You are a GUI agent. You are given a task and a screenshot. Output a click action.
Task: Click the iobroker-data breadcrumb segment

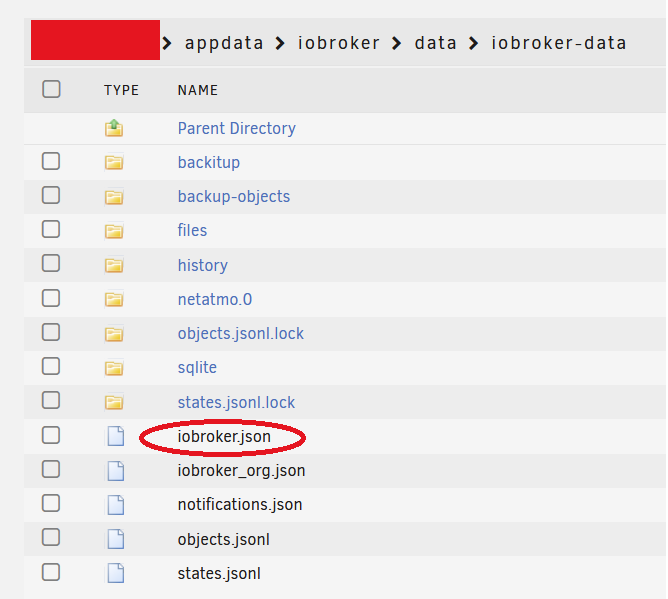tap(559, 43)
